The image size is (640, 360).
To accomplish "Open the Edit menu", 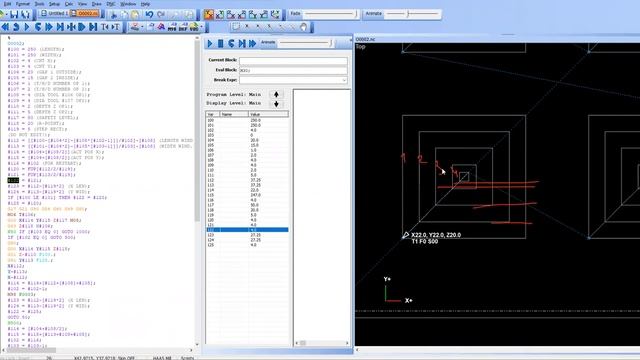I will click(x=7, y=4).
